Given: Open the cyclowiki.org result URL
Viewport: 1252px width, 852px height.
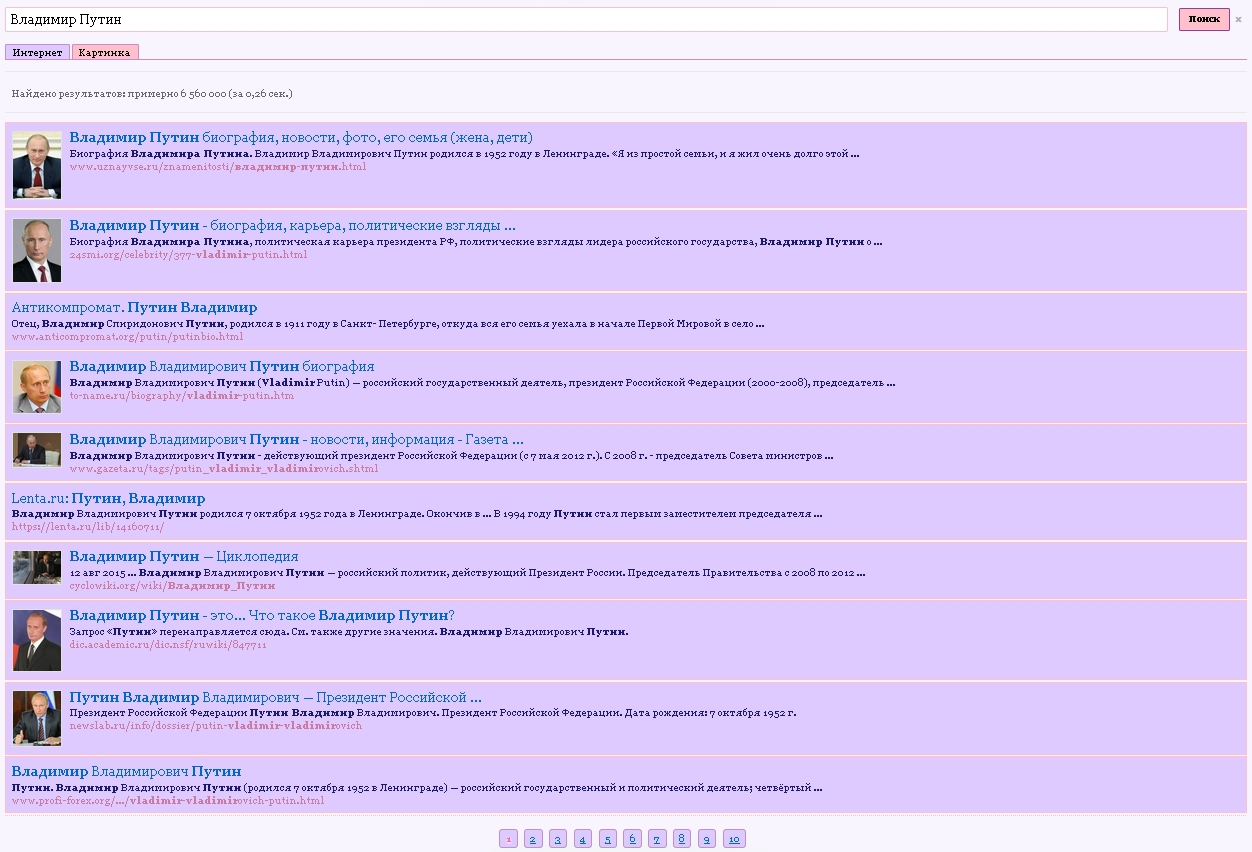Looking at the screenshot, I should 172,586.
